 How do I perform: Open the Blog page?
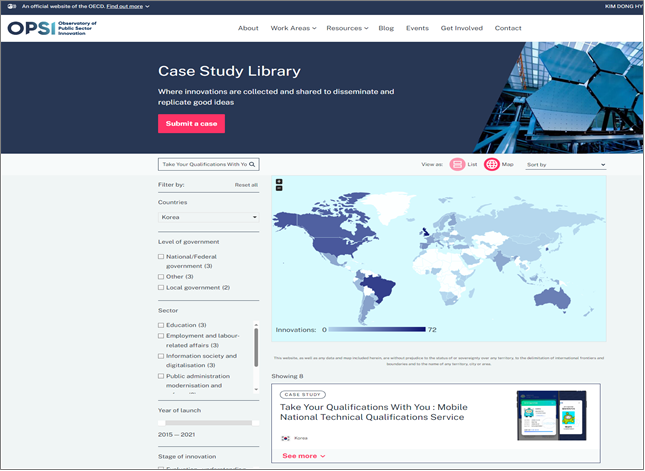[x=386, y=28]
